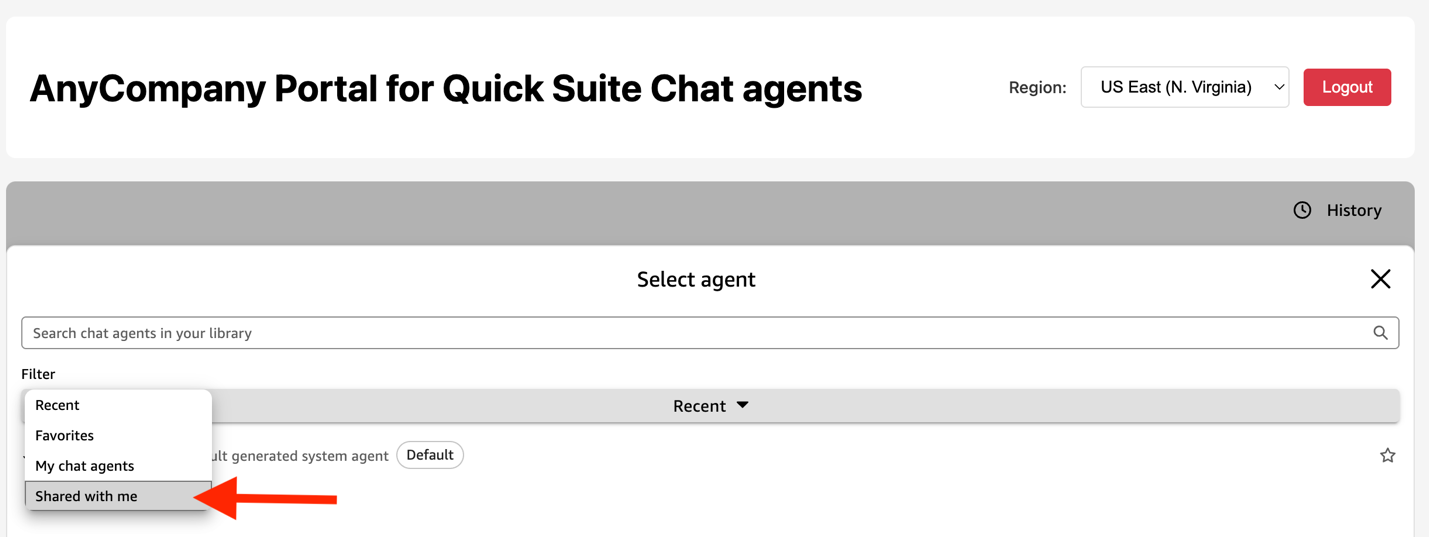The width and height of the screenshot is (1429, 537).
Task: Click the History clock icon
Action: (x=1302, y=210)
